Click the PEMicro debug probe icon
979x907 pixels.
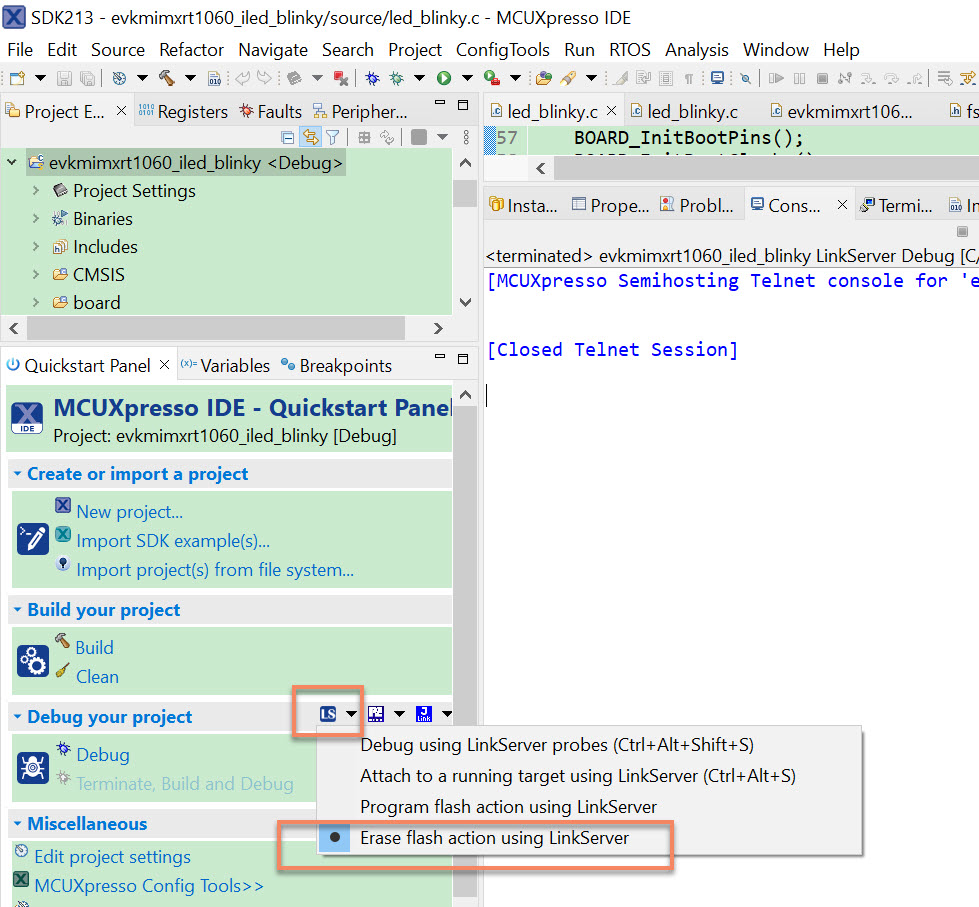click(x=376, y=713)
